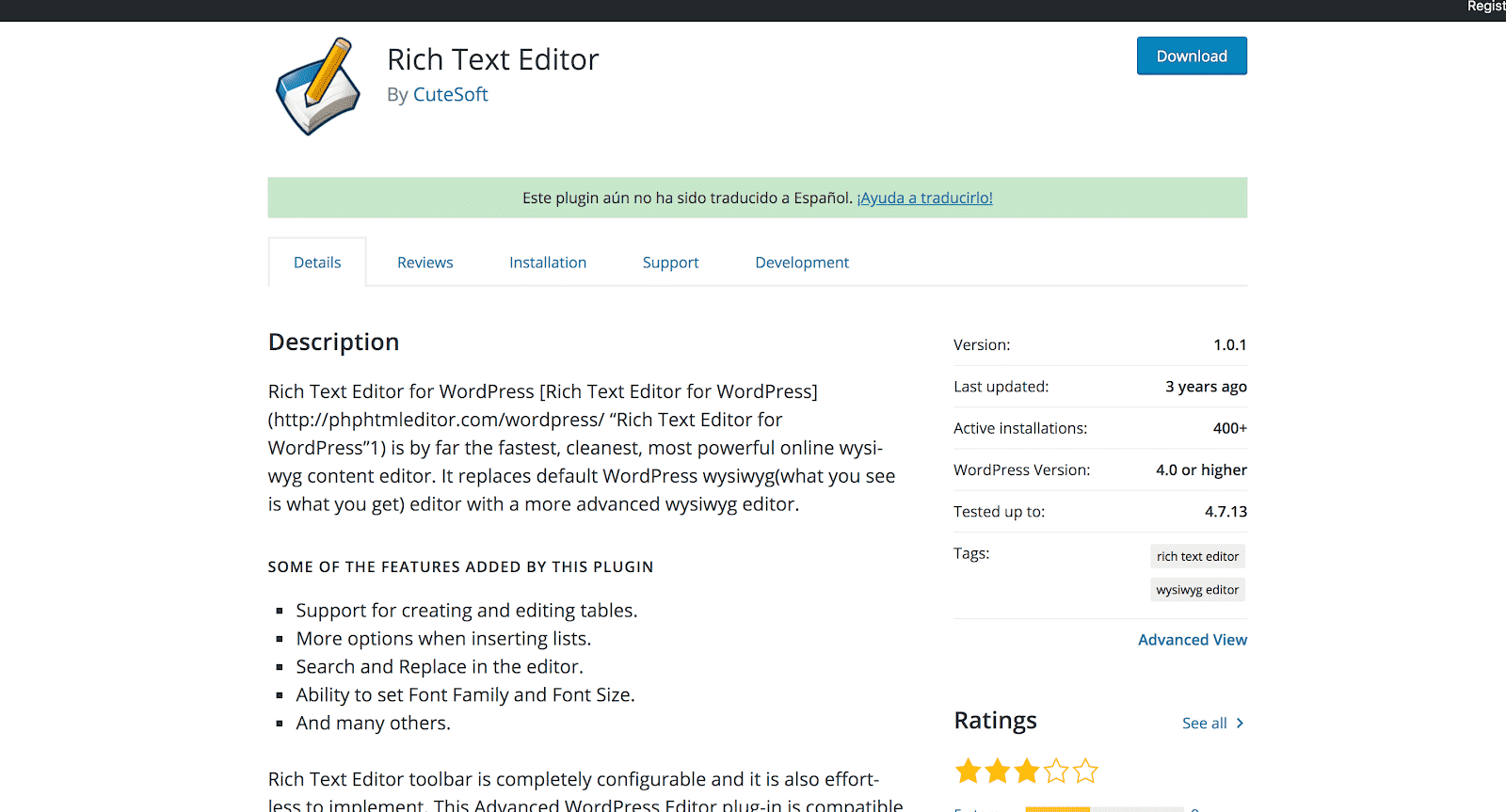Select the Details tab
Viewport: 1506px width, 812px height.
[317, 263]
